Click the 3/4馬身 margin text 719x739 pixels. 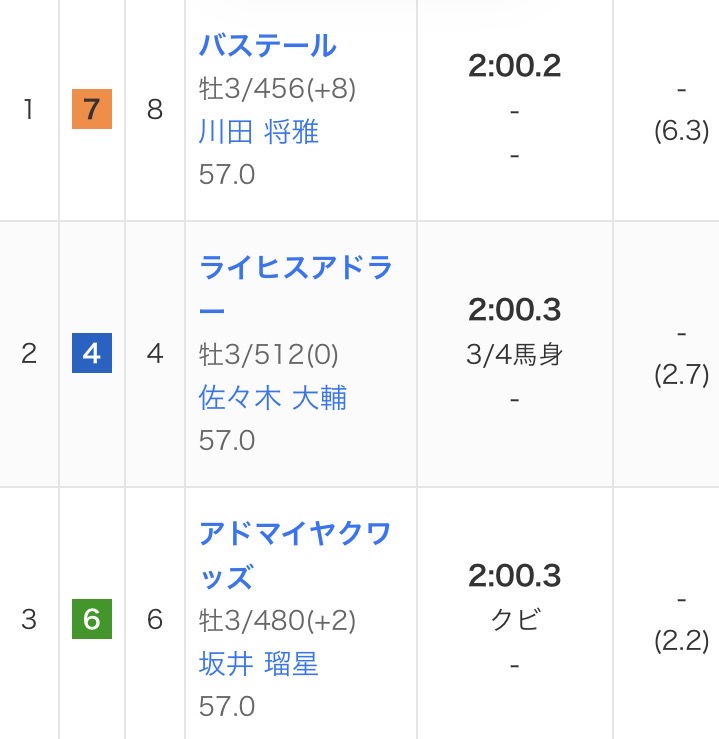pos(515,355)
